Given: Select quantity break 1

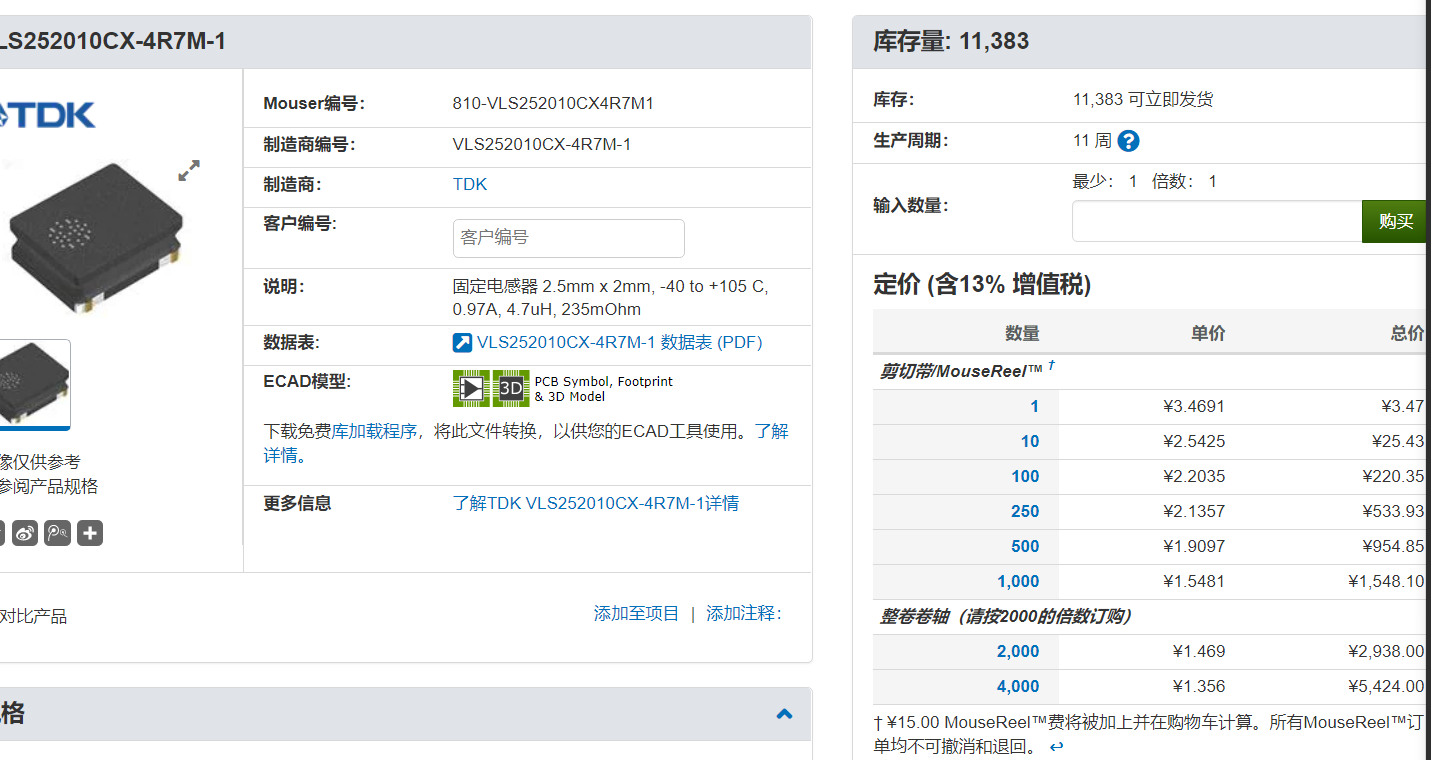Looking at the screenshot, I should click(1034, 406).
